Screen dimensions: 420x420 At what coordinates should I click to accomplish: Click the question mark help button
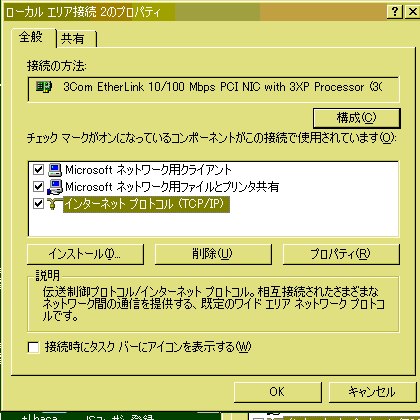click(395, 12)
